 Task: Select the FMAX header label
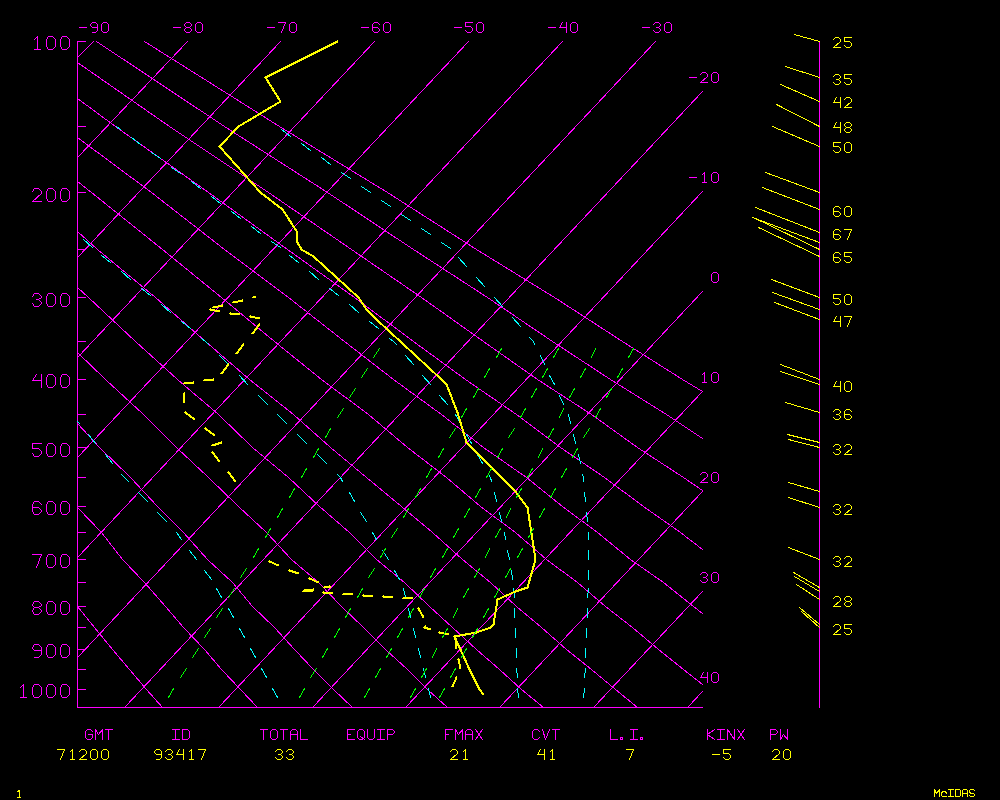463,735
